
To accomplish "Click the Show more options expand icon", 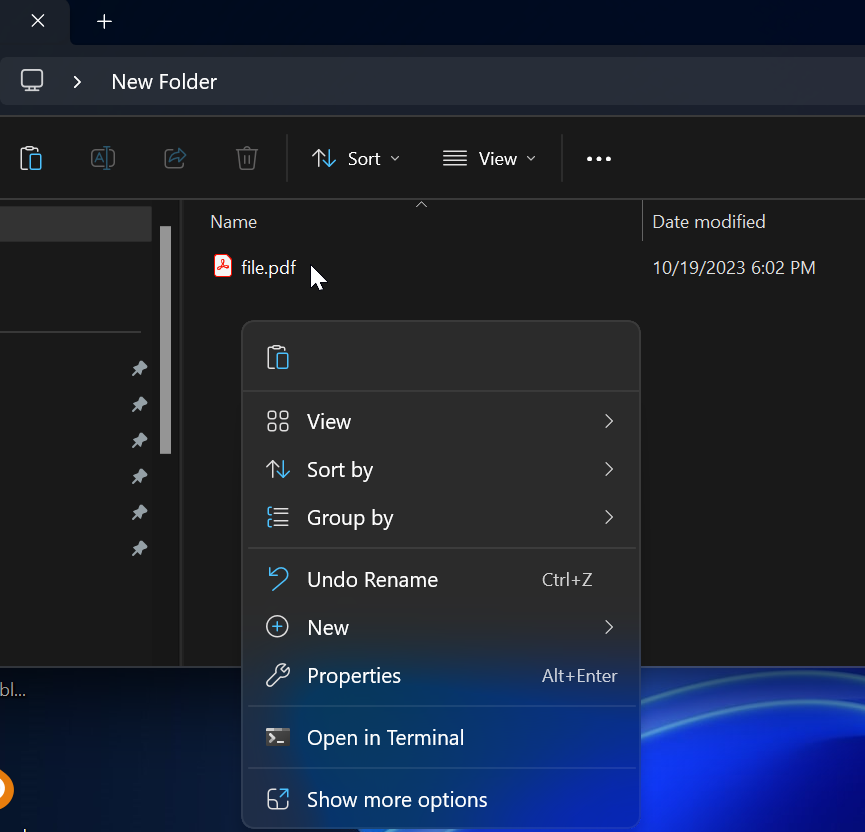I will [277, 799].
